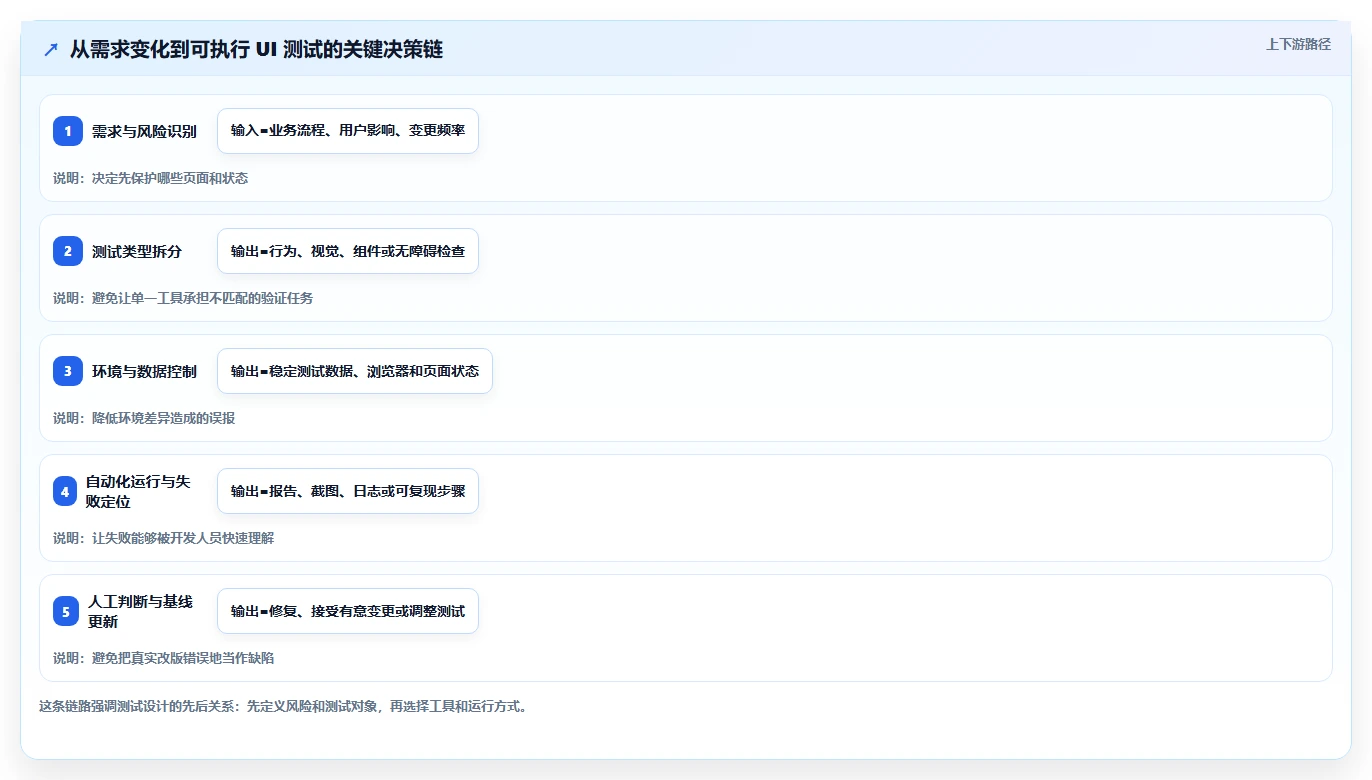This screenshot has width=1372, height=780.
Task: Click the 人工判断与基线更新 step title
Action: click(x=140, y=611)
